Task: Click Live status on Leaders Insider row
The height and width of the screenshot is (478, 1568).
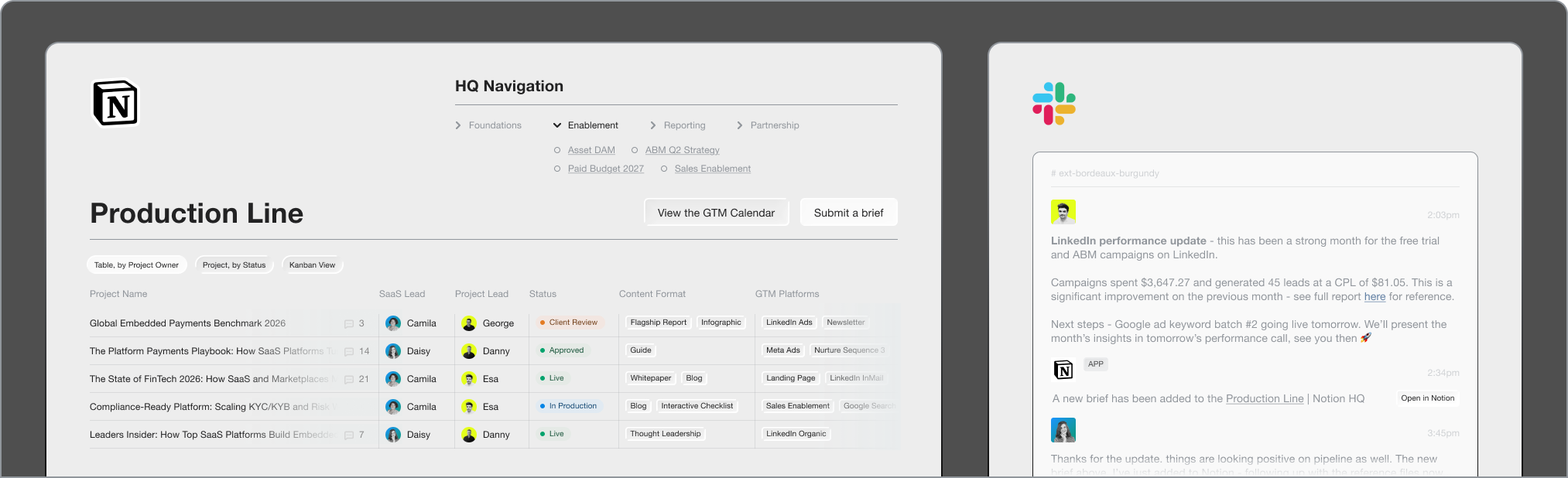Action: pyautogui.click(x=552, y=434)
